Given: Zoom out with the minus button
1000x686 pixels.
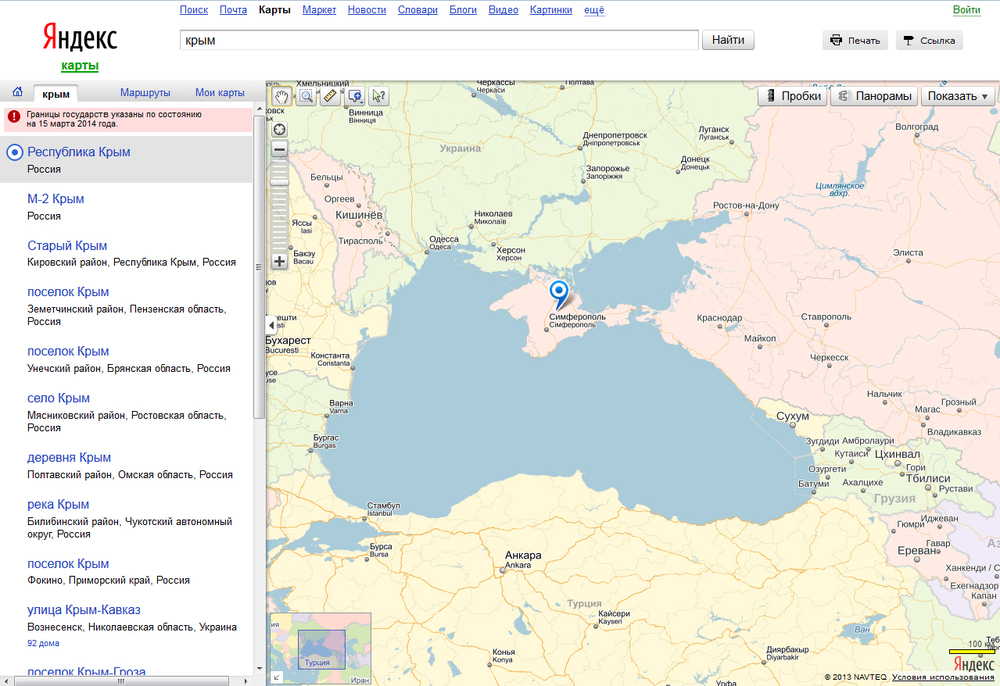Looking at the screenshot, I should [x=279, y=150].
